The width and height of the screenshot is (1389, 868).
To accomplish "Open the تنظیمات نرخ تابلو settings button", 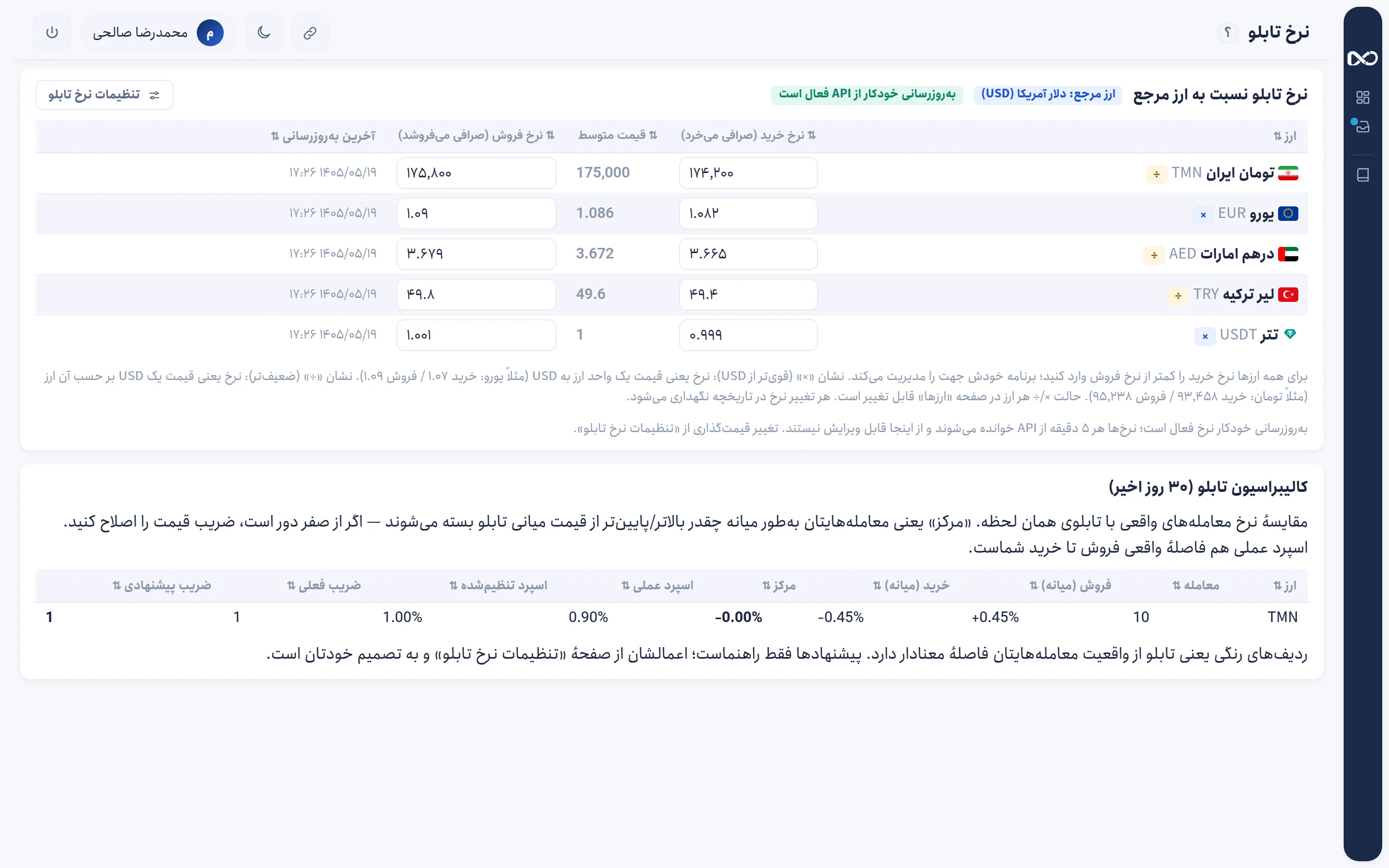I will point(105,95).
